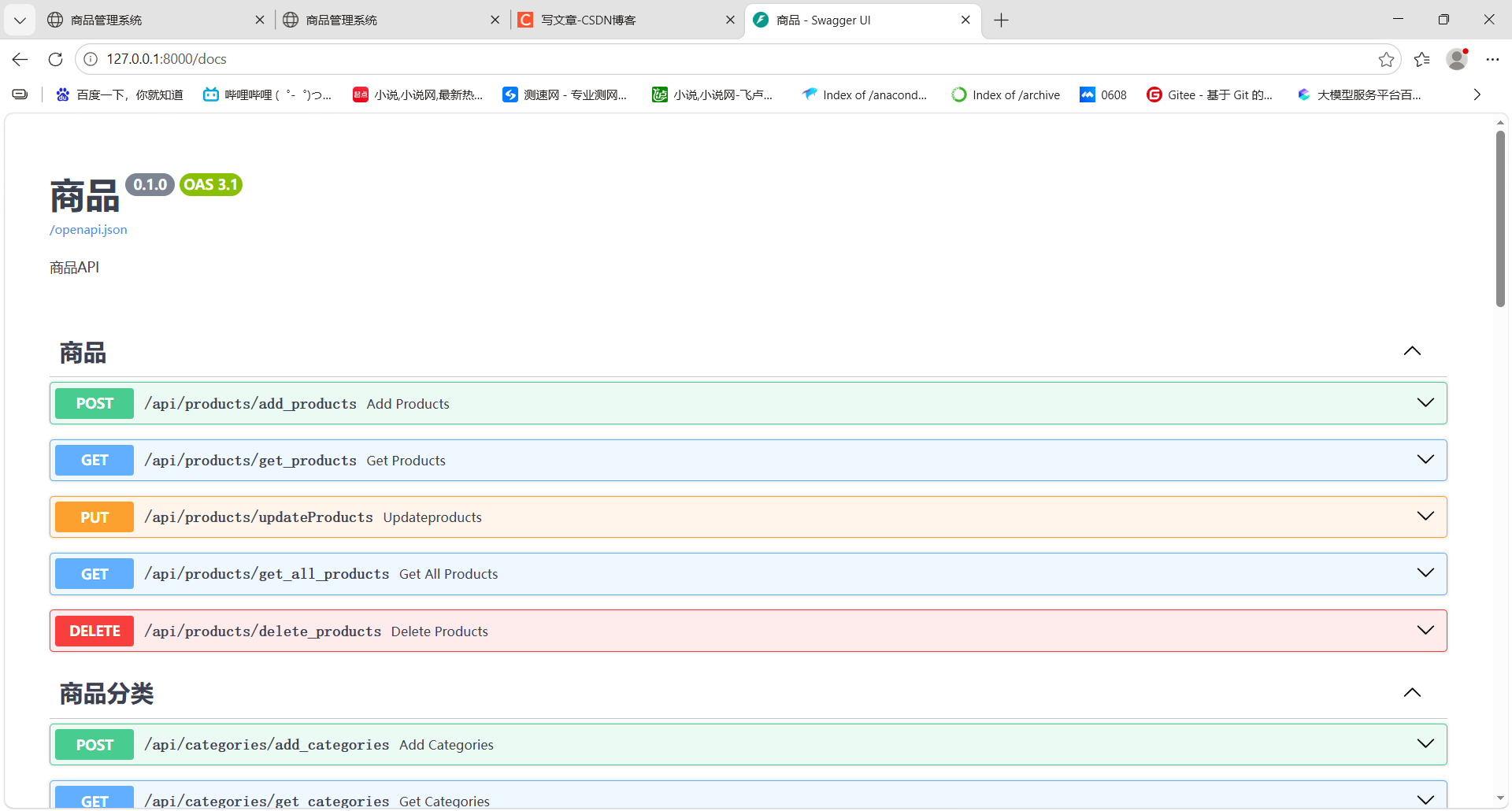Close the first 商品管理系统 tab
The height and width of the screenshot is (811, 1512).
[x=260, y=20]
